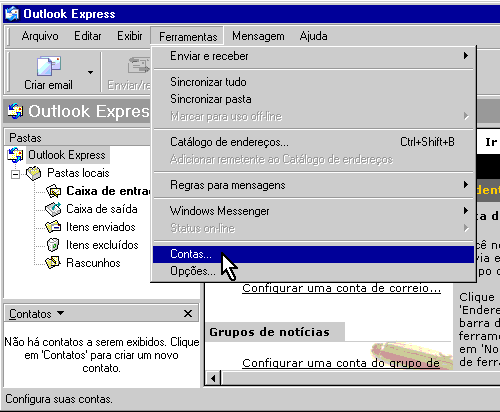Click the Itens excluídos trash icon

tap(53, 245)
